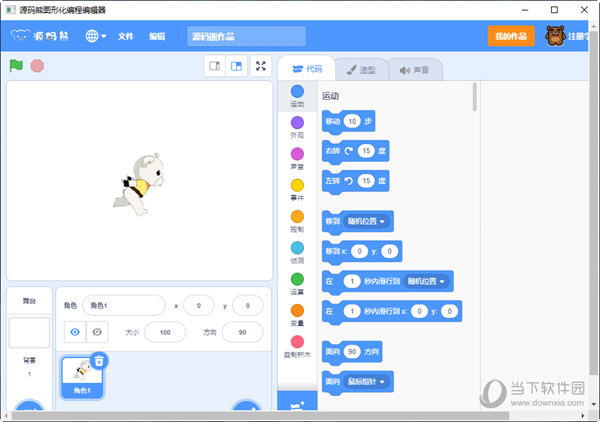The image size is (600, 422).
Task: Select the 角色1 sprite thumbnail
Action: point(82,378)
